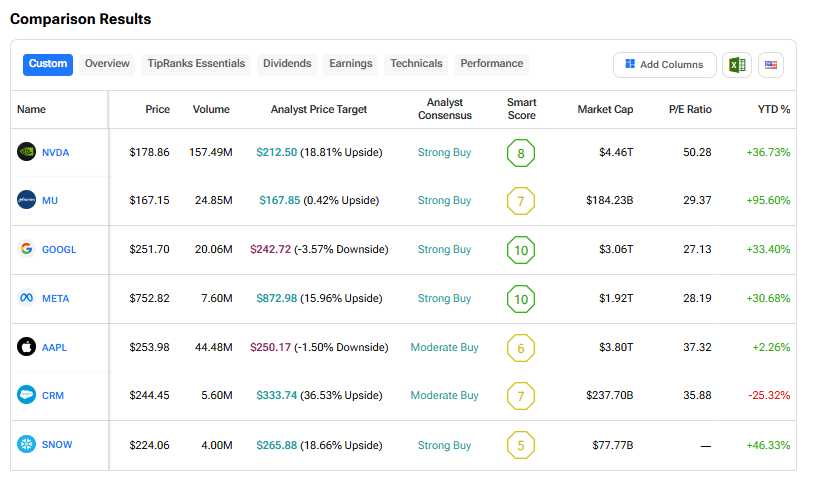
Task: Click the 157.49M volume value
Action: 211,152
